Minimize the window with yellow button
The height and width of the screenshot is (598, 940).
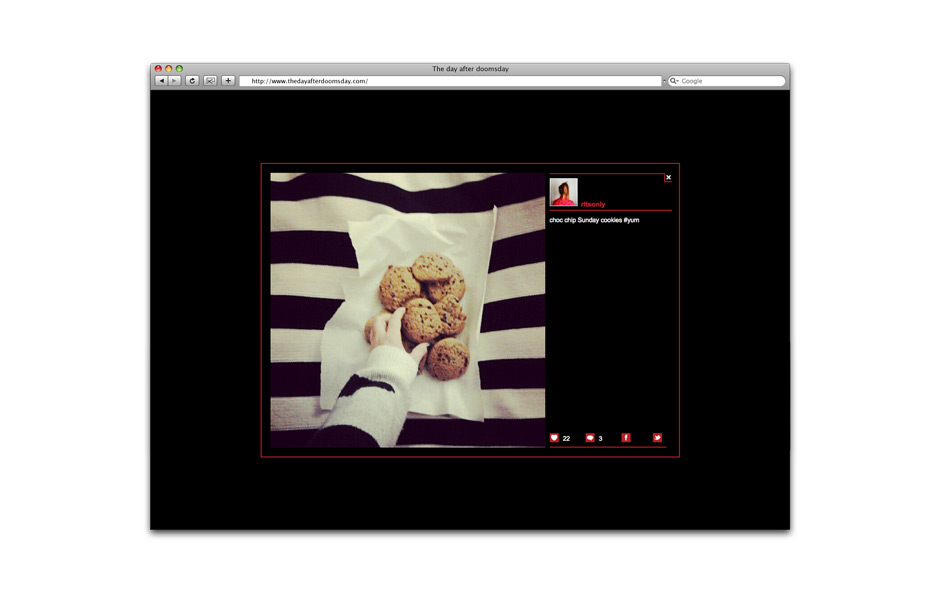pyautogui.click(x=169, y=69)
